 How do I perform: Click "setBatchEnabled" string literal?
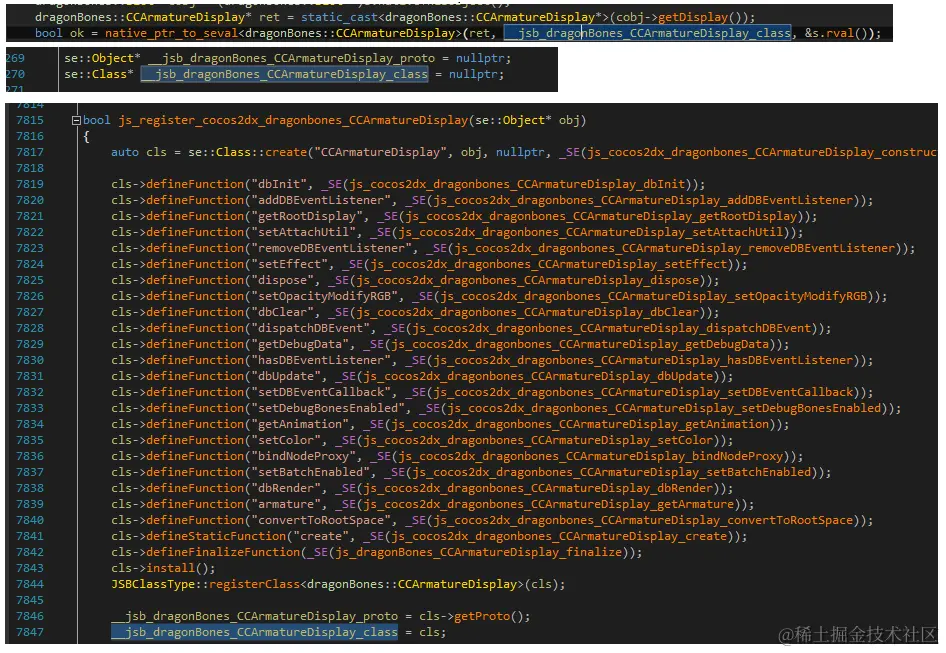point(311,472)
